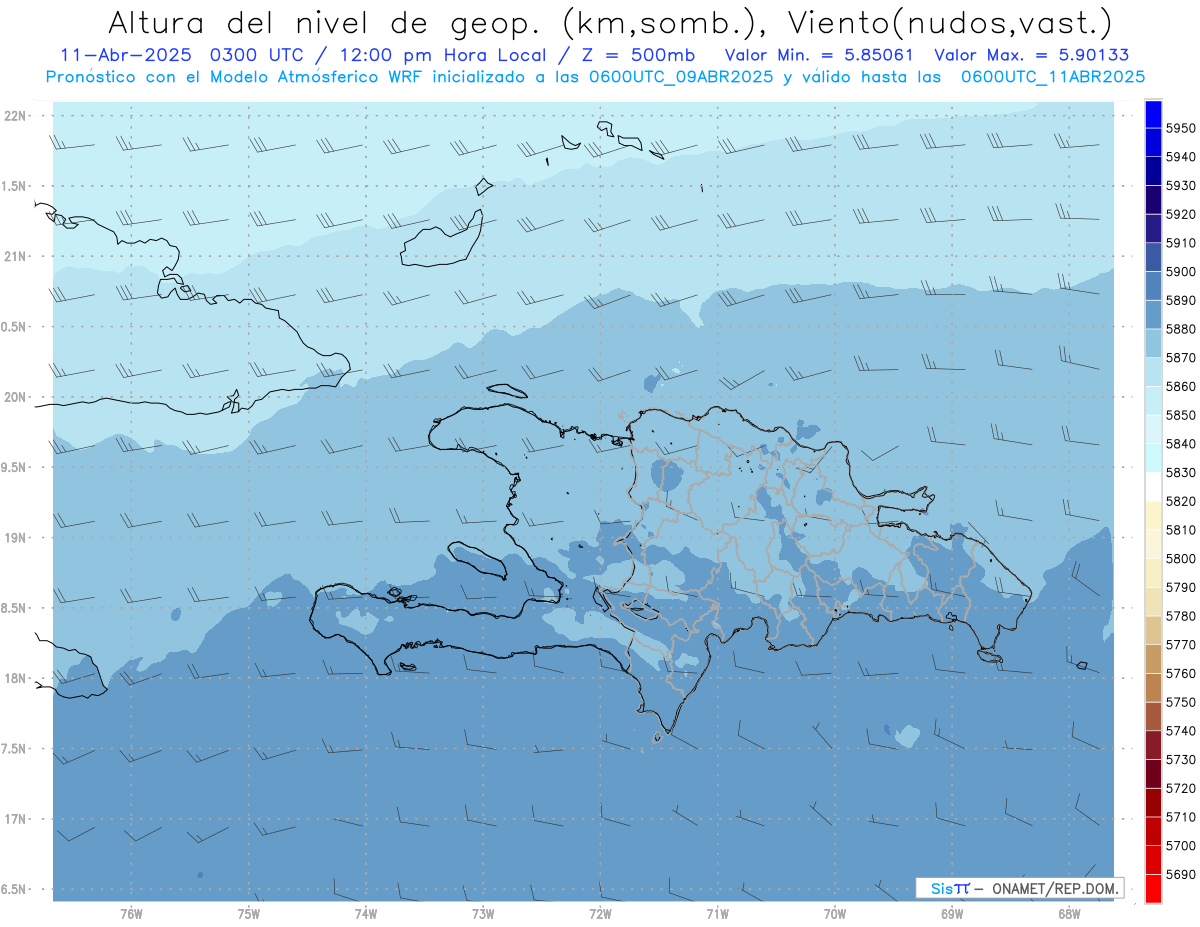The height and width of the screenshot is (927, 1200).
Task: Click the '5850' colorbar label
Action: 1181,415
